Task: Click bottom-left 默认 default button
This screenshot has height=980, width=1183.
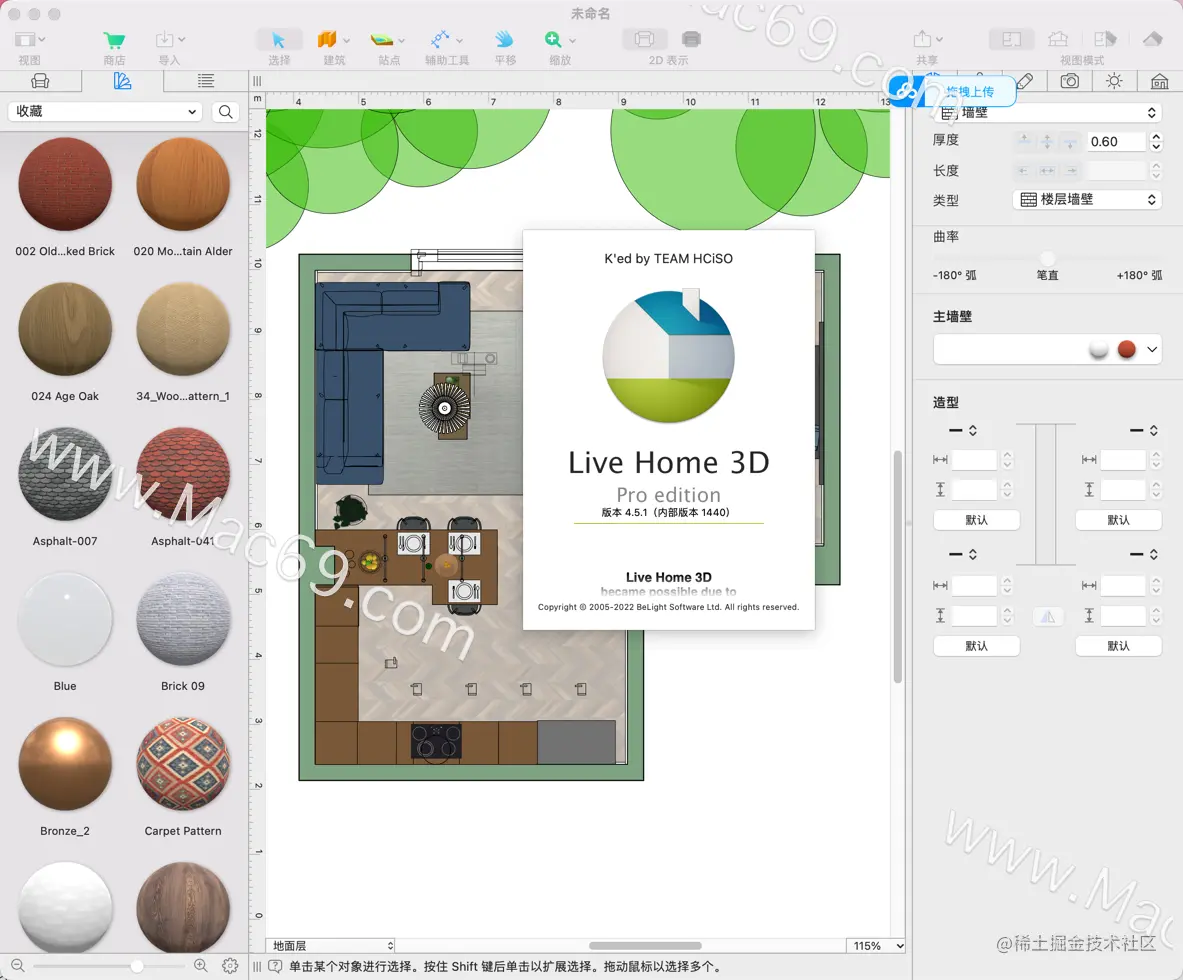Action: [x=976, y=646]
